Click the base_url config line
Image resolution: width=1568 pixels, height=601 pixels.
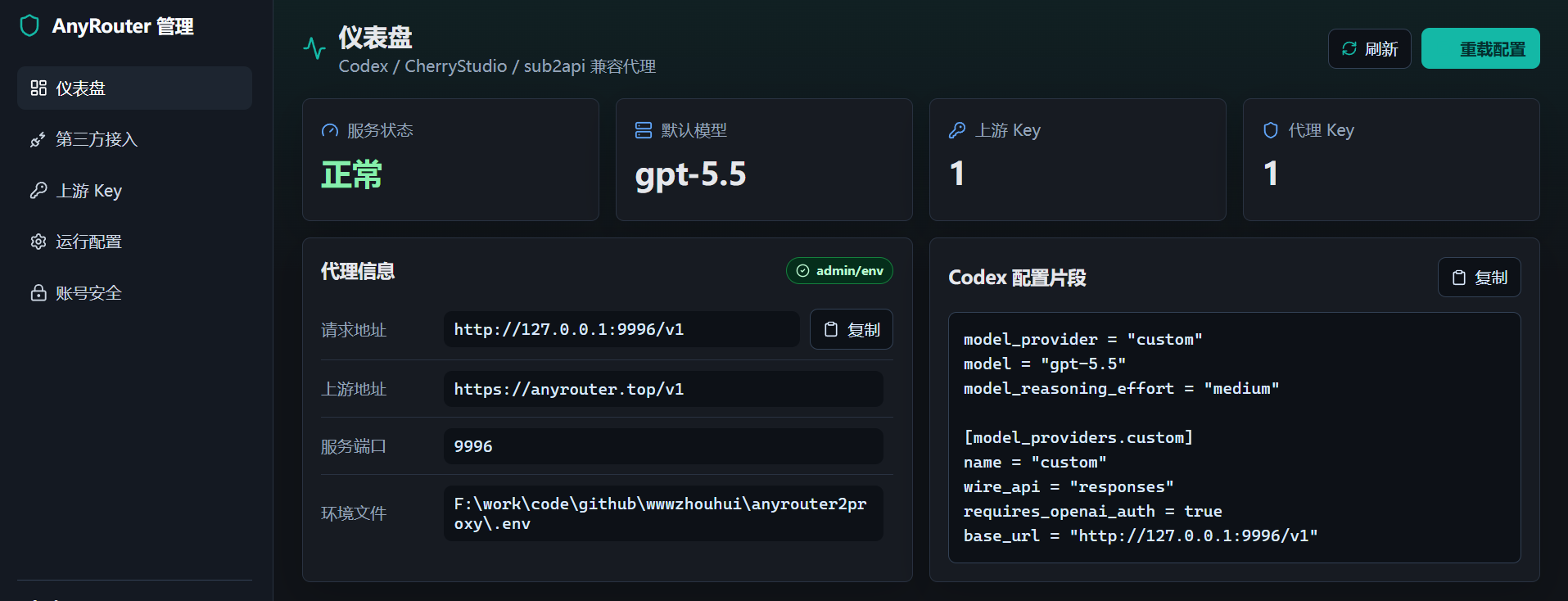1141,535
